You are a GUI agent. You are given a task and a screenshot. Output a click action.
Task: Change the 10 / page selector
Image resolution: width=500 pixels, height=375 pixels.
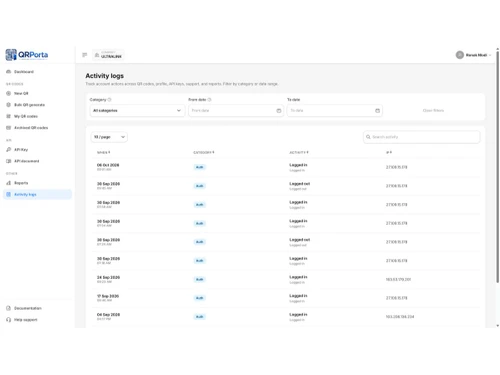pos(109,137)
